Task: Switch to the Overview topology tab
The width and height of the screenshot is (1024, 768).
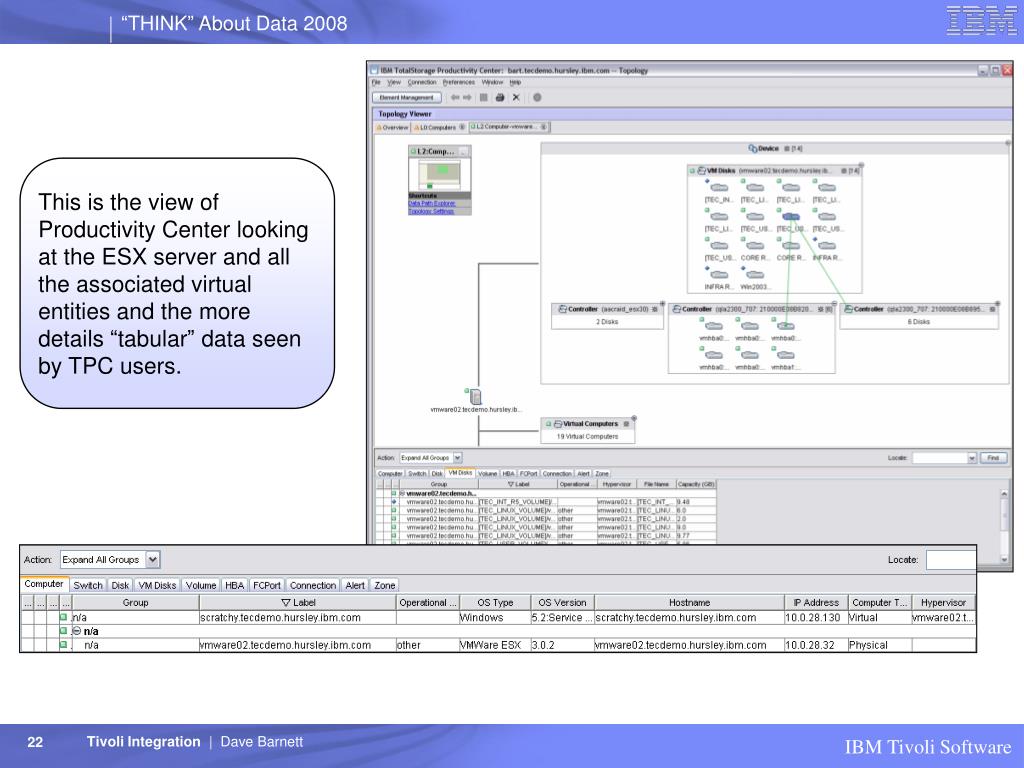Action: pos(392,127)
